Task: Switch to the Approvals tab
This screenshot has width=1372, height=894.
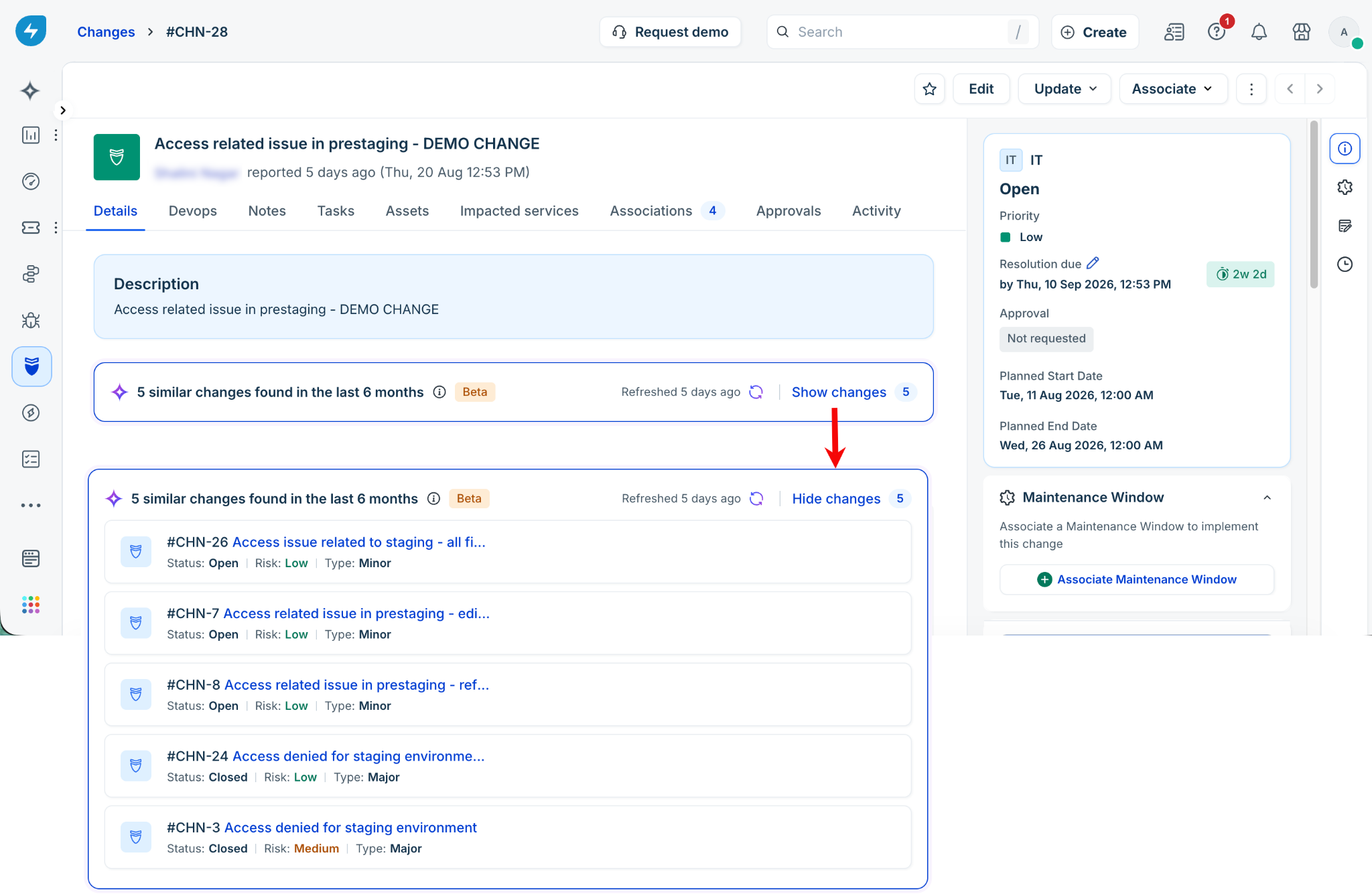Action: pos(788,211)
